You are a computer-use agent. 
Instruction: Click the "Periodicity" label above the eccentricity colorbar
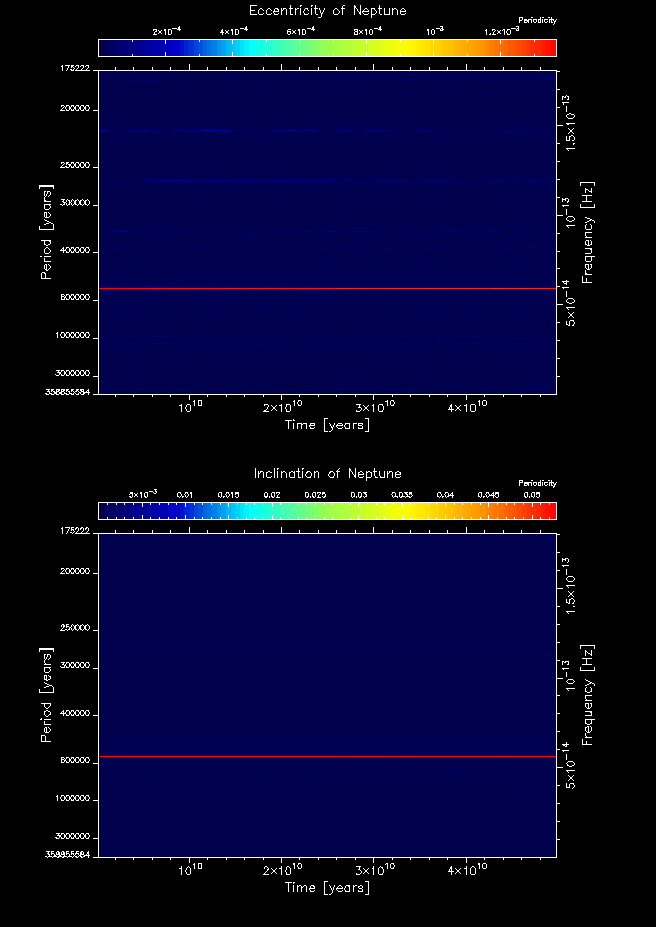coord(538,20)
